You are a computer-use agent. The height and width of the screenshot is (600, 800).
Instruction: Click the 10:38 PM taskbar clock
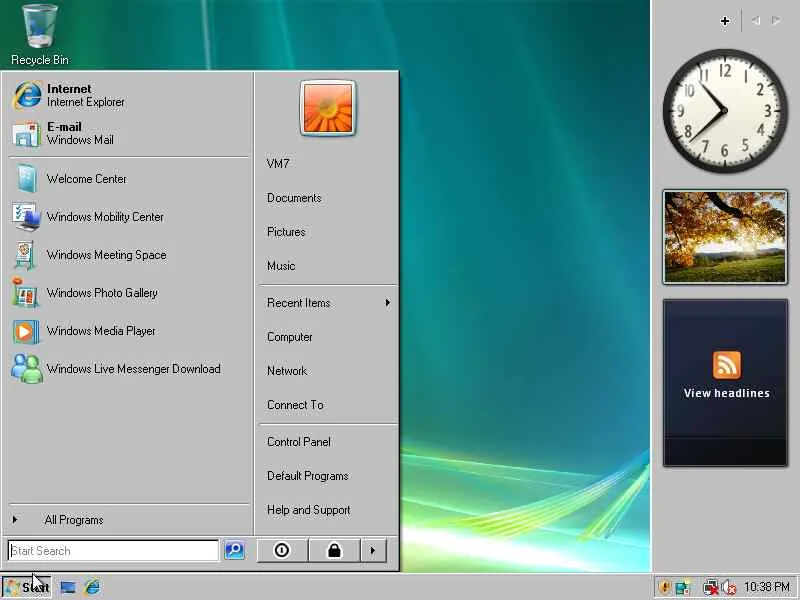pyautogui.click(x=767, y=587)
